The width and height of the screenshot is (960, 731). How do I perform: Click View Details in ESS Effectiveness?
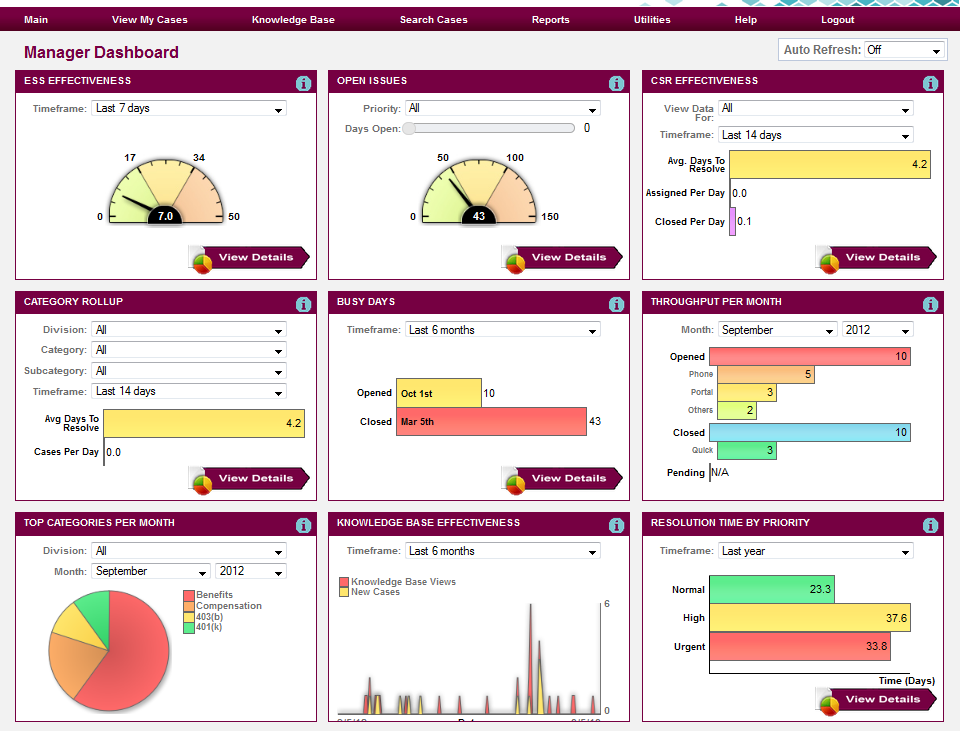pos(249,258)
